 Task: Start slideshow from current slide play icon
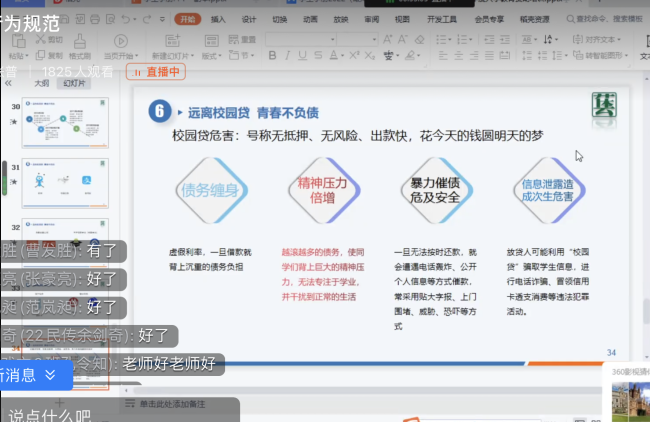point(121,41)
